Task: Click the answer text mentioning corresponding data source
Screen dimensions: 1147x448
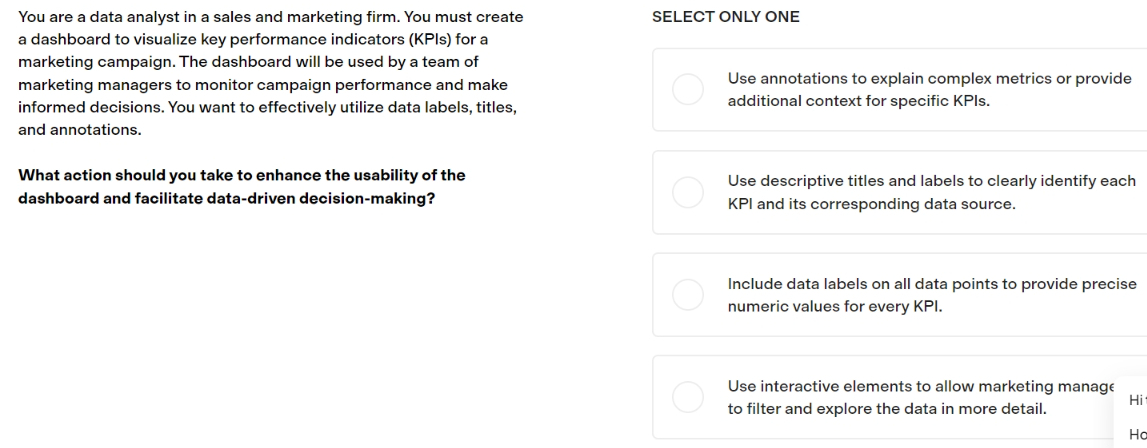Action: point(932,192)
